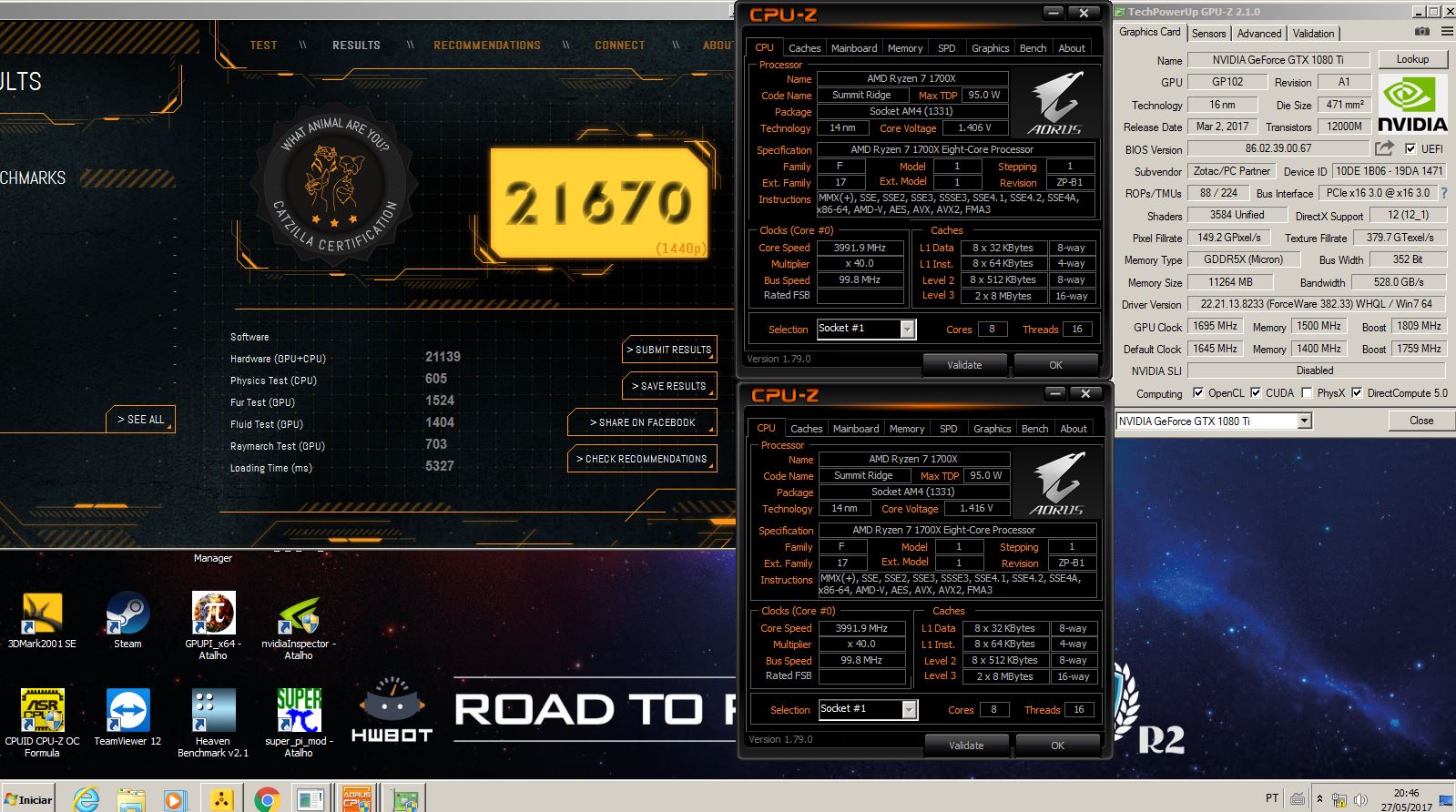Open the Steam desktop icon
This screenshot has width=1456, height=812.
[x=127, y=621]
